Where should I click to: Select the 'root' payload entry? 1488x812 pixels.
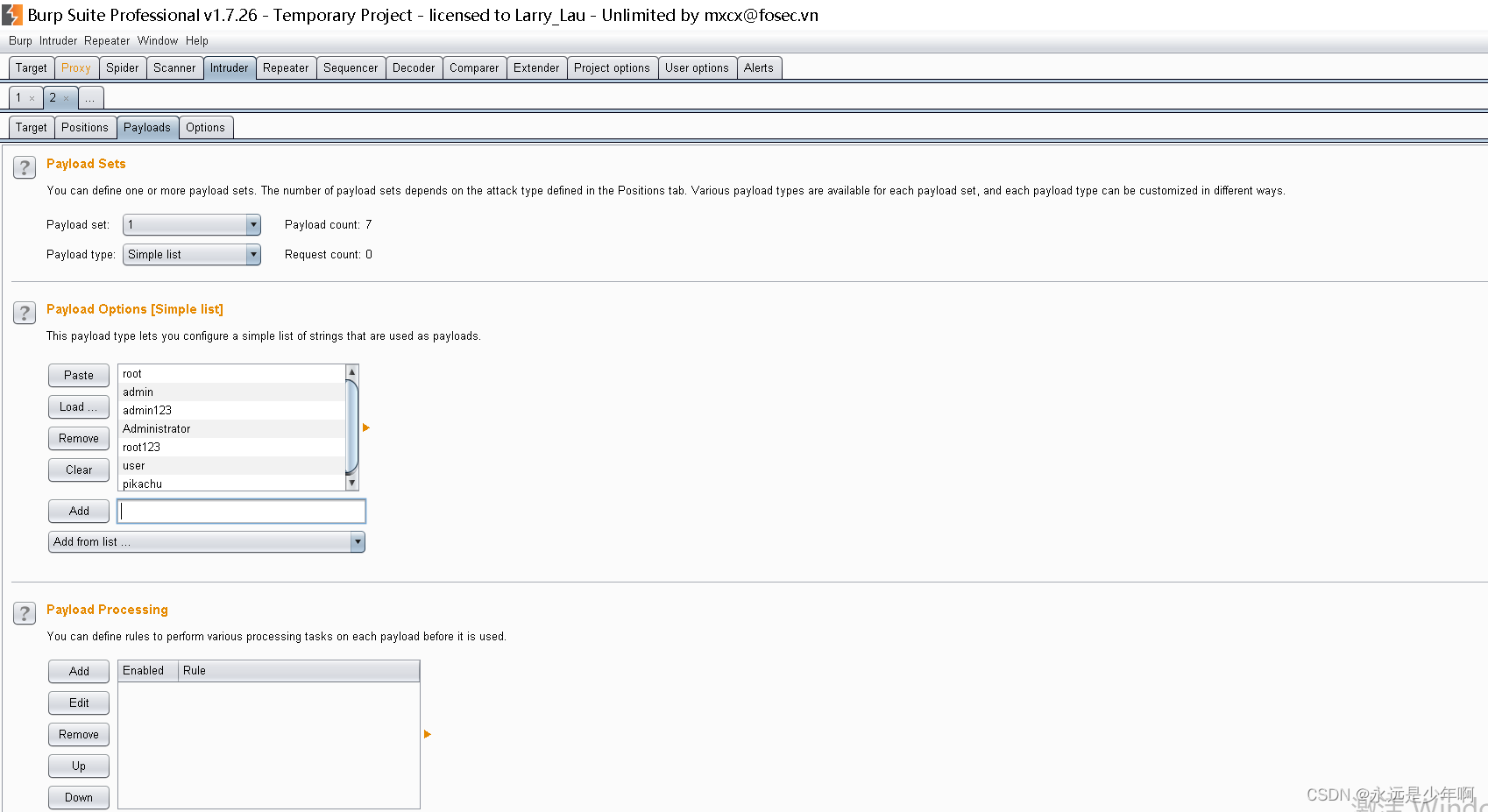click(232, 374)
